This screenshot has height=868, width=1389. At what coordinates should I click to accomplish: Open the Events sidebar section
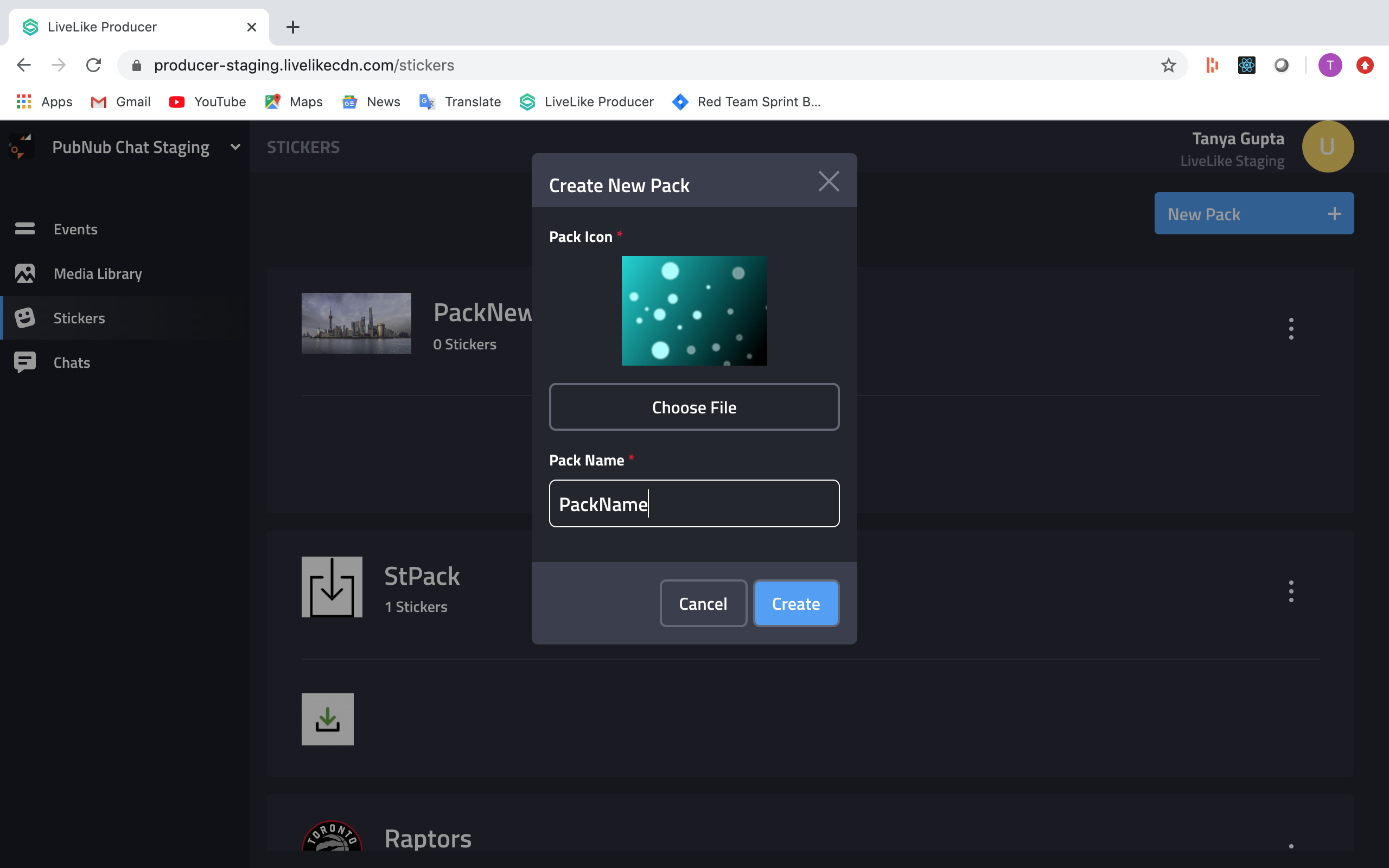click(75, 229)
